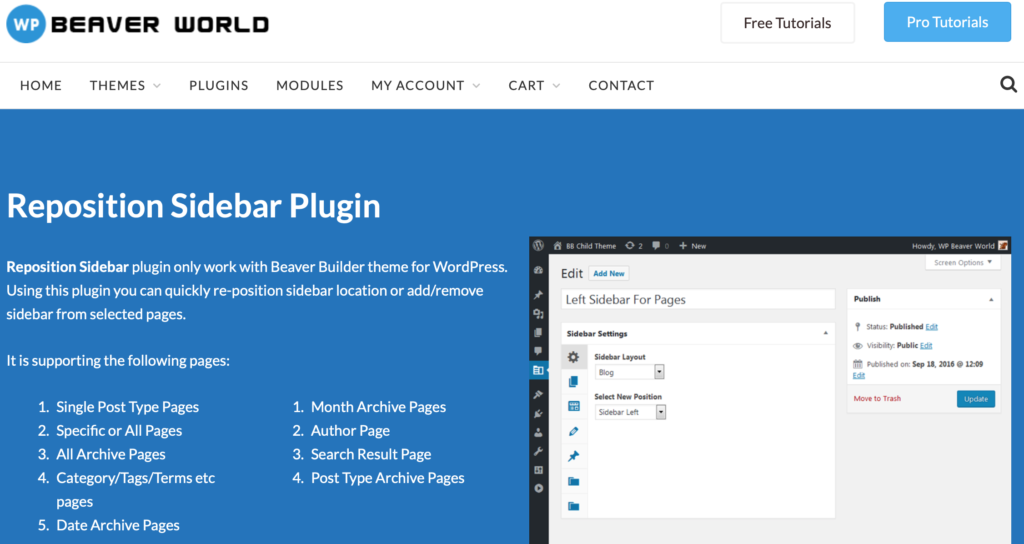The height and width of the screenshot is (544, 1024).
Task: Open the Dashboard gauge icon in admin menu
Action: [538, 270]
